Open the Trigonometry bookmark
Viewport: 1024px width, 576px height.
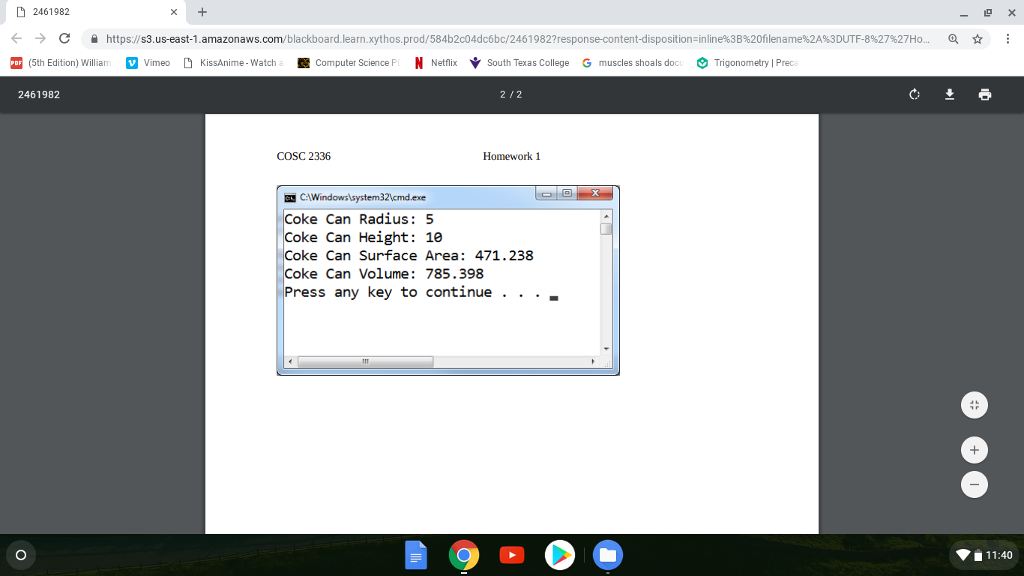[748, 63]
